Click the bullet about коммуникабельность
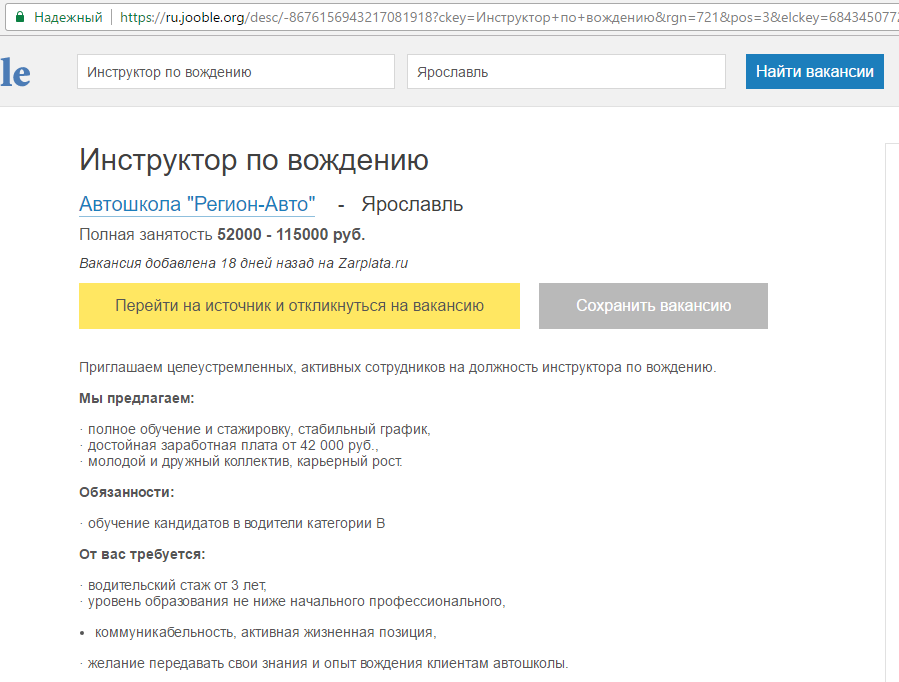The height and width of the screenshot is (682, 899). click(265, 632)
